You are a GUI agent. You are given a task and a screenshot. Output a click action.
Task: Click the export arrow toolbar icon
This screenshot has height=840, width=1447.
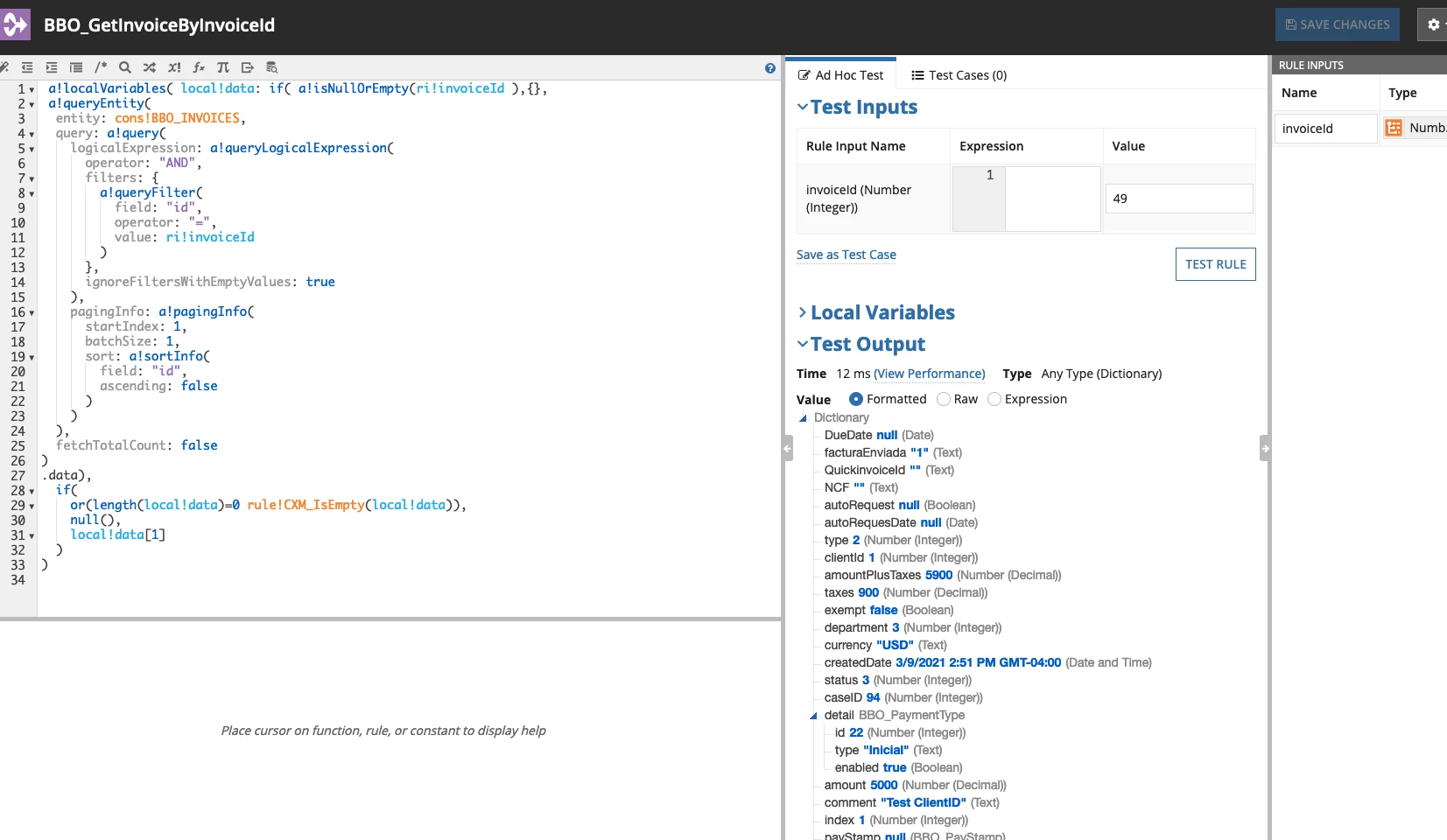248,67
